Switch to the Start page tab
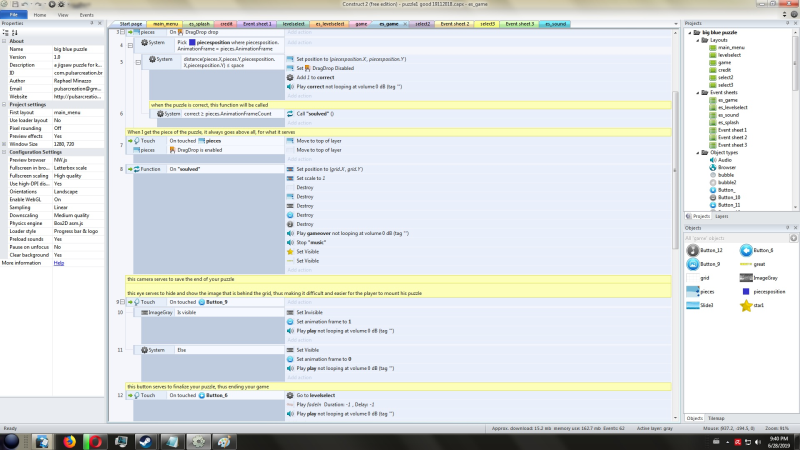 coord(131,24)
